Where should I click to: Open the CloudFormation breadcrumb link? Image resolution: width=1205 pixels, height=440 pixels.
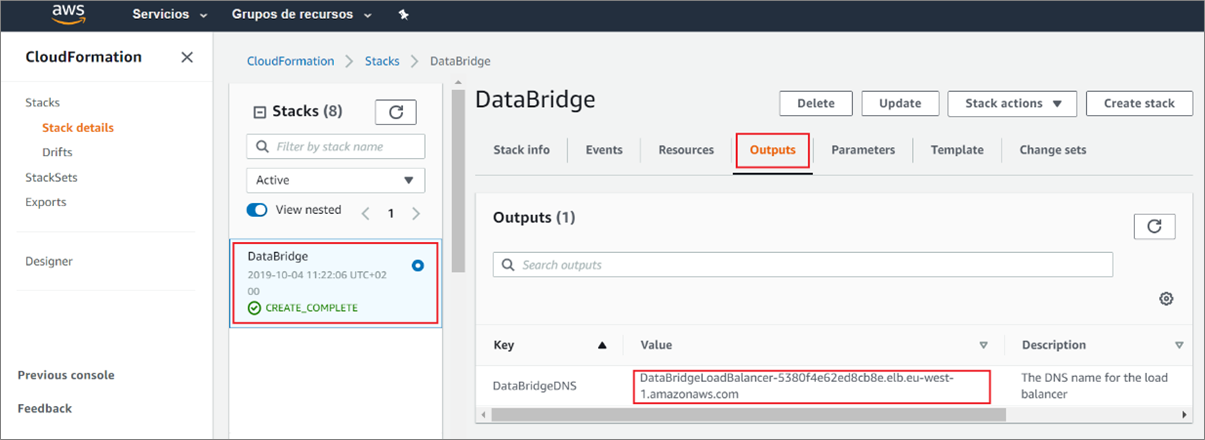pyautogui.click(x=291, y=61)
